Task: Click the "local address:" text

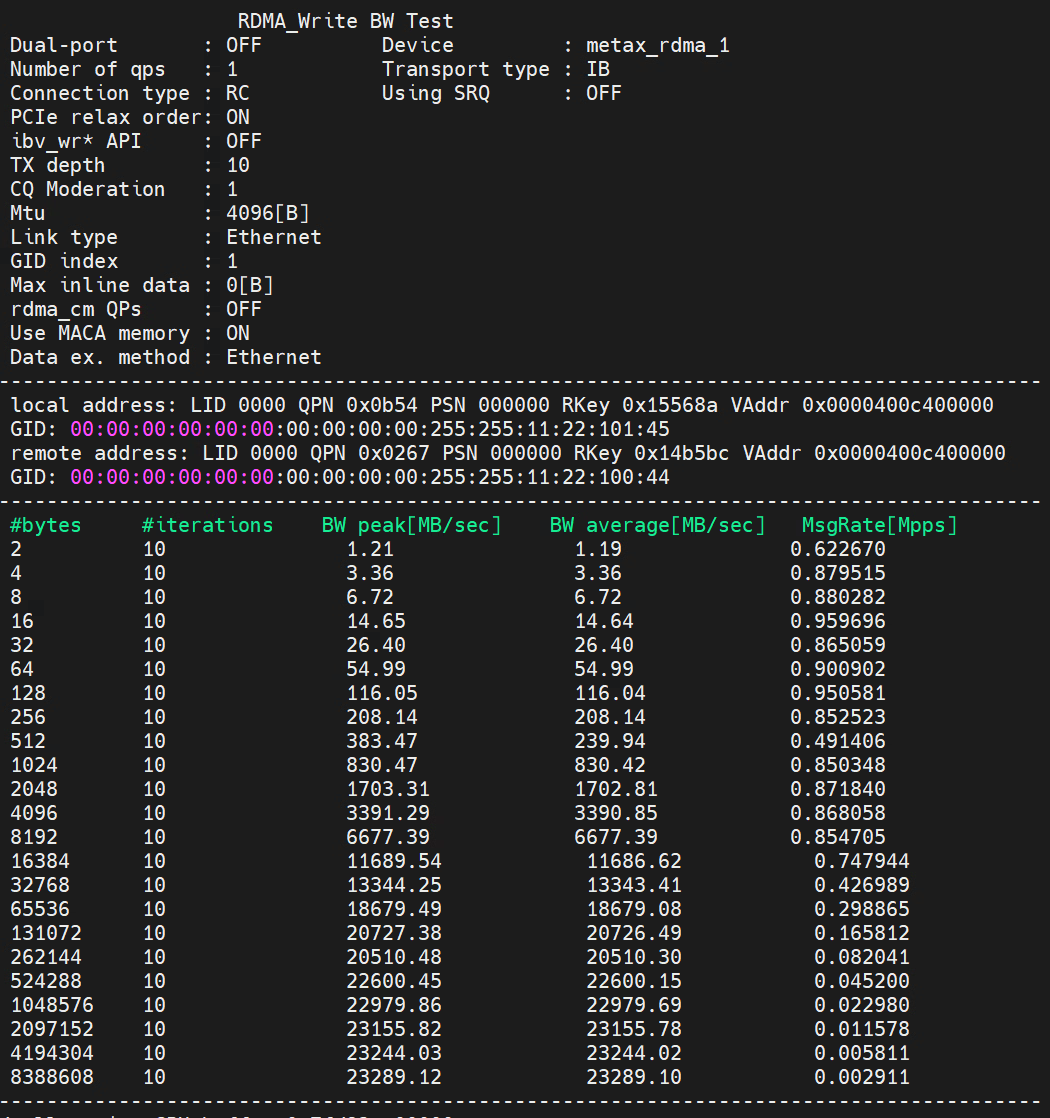Action: pos(93,406)
